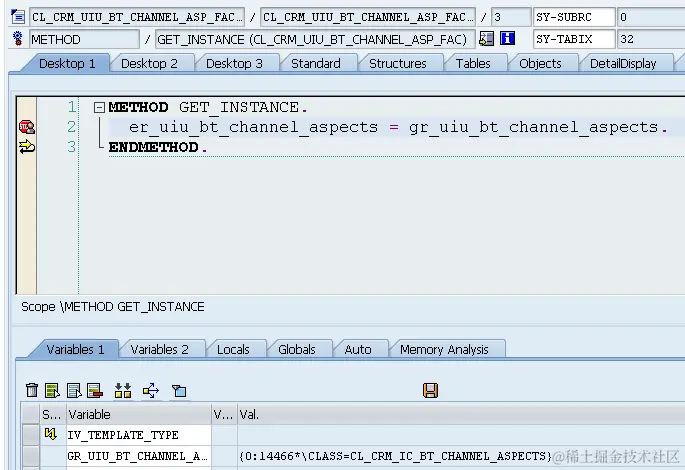Screen dimensions: 685x470
Task: Click the trash can delete icon in variables toolbar
Action: pyautogui.click(x=32, y=390)
